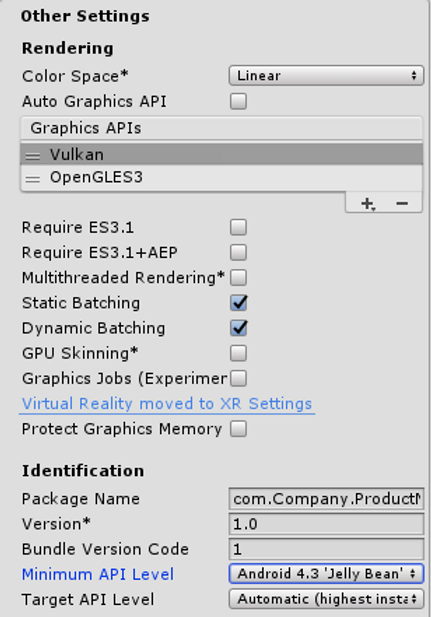431x617 pixels.
Task: Expand the Target API Level dropdown
Action: pos(326,599)
